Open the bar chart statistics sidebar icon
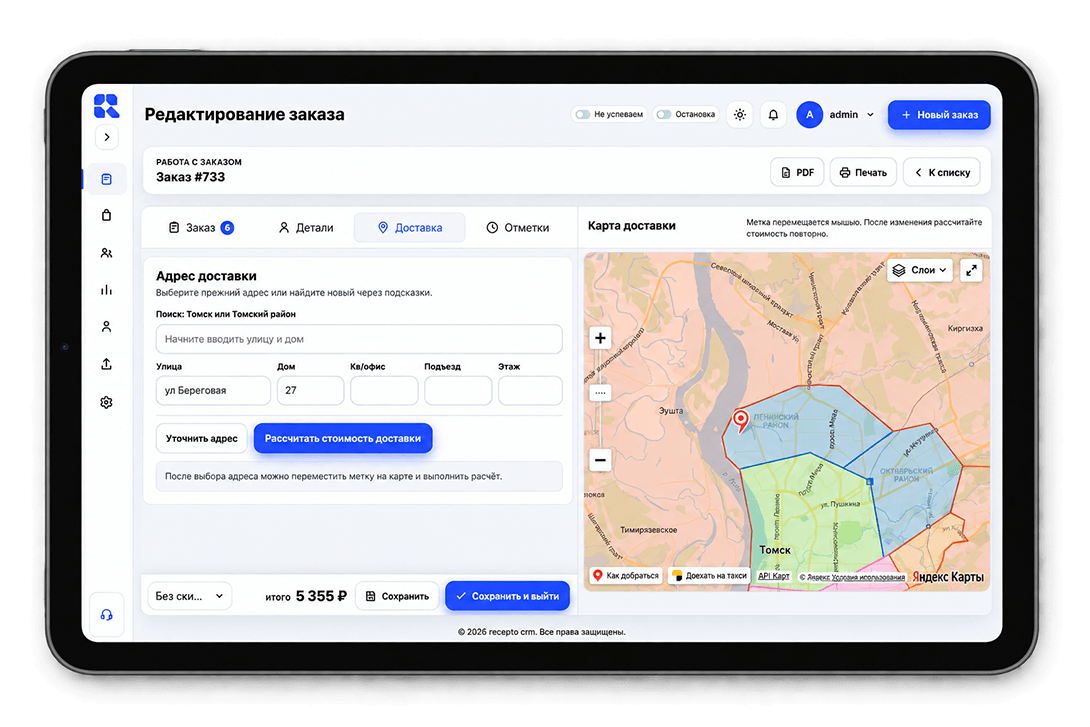Viewport: 1090px width, 727px height. tap(106, 290)
